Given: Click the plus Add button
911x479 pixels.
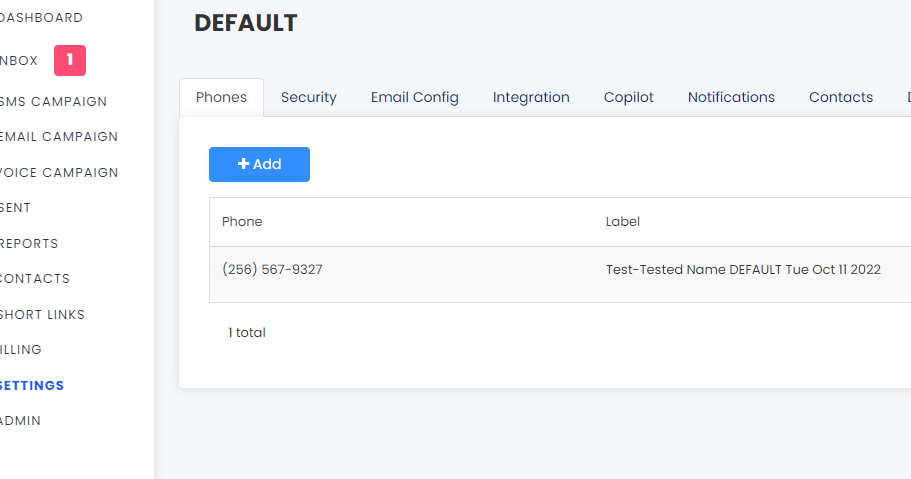Looking at the screenshot, I should [259, 164].
